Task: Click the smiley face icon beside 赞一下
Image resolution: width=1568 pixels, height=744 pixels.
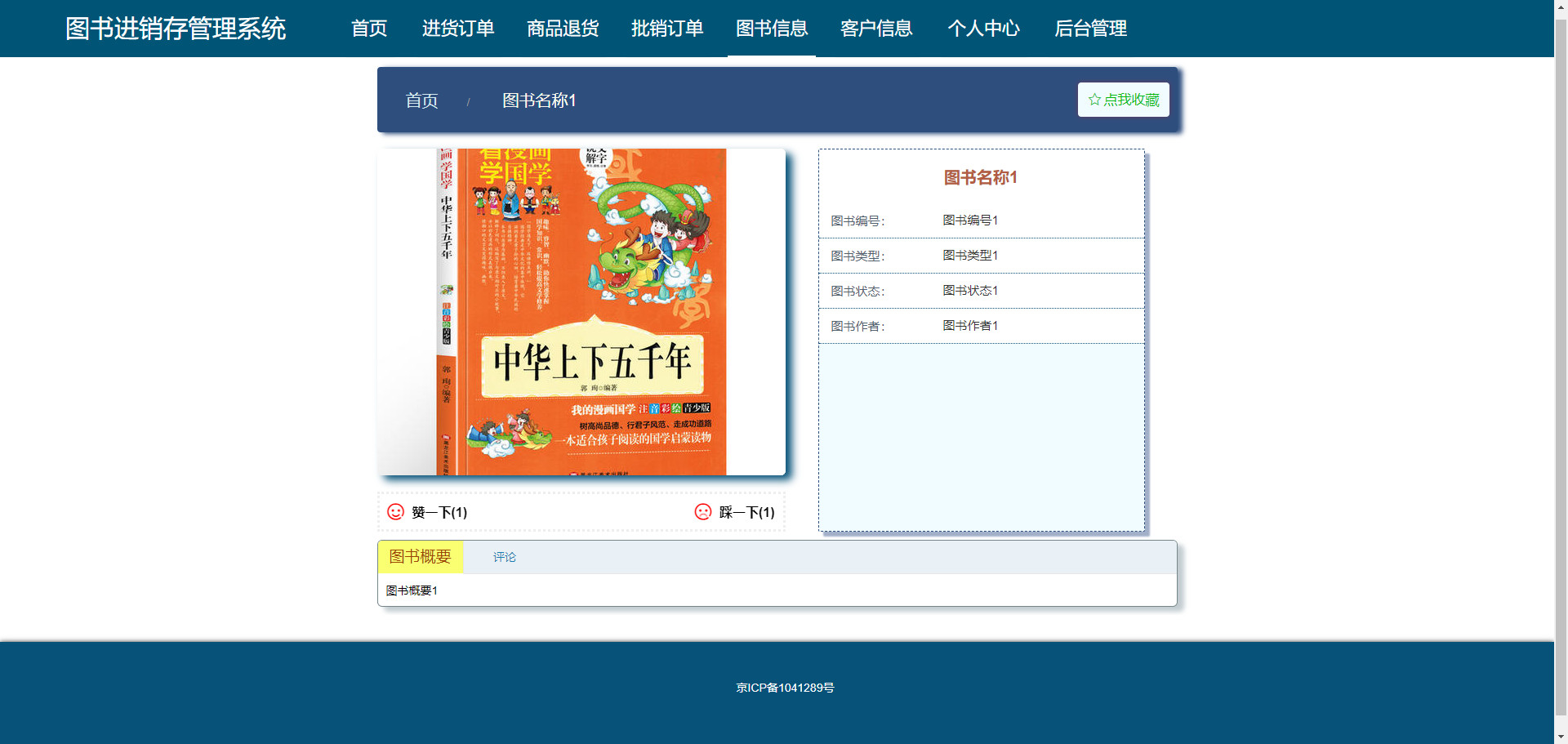Action: (x=395, y=512)
